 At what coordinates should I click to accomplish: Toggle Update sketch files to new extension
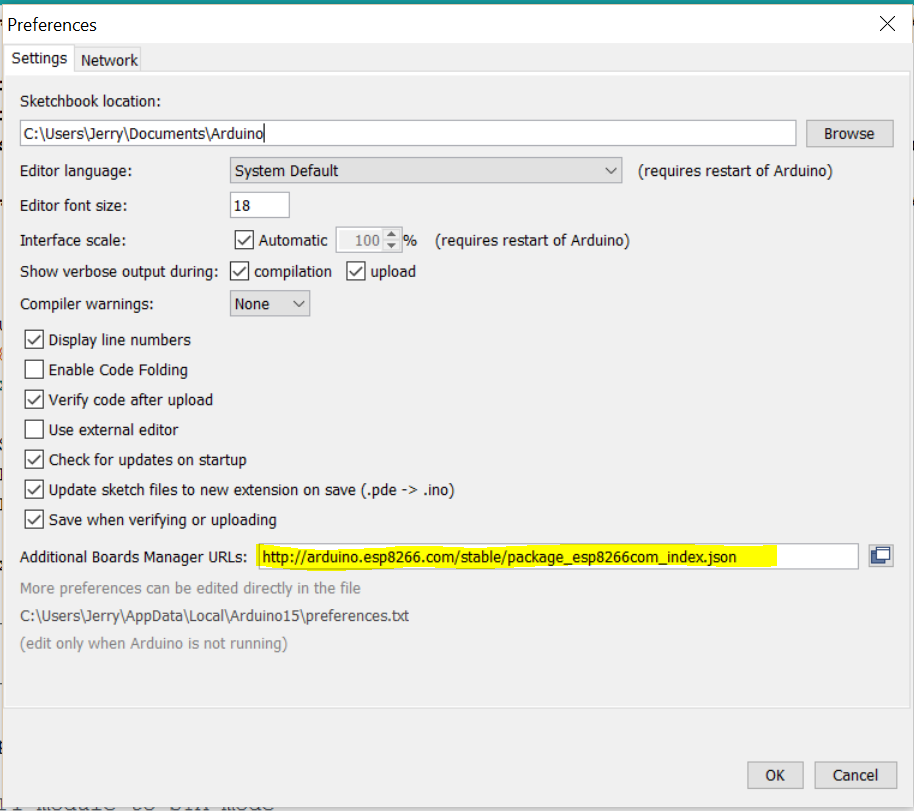(x=34, y=489)
